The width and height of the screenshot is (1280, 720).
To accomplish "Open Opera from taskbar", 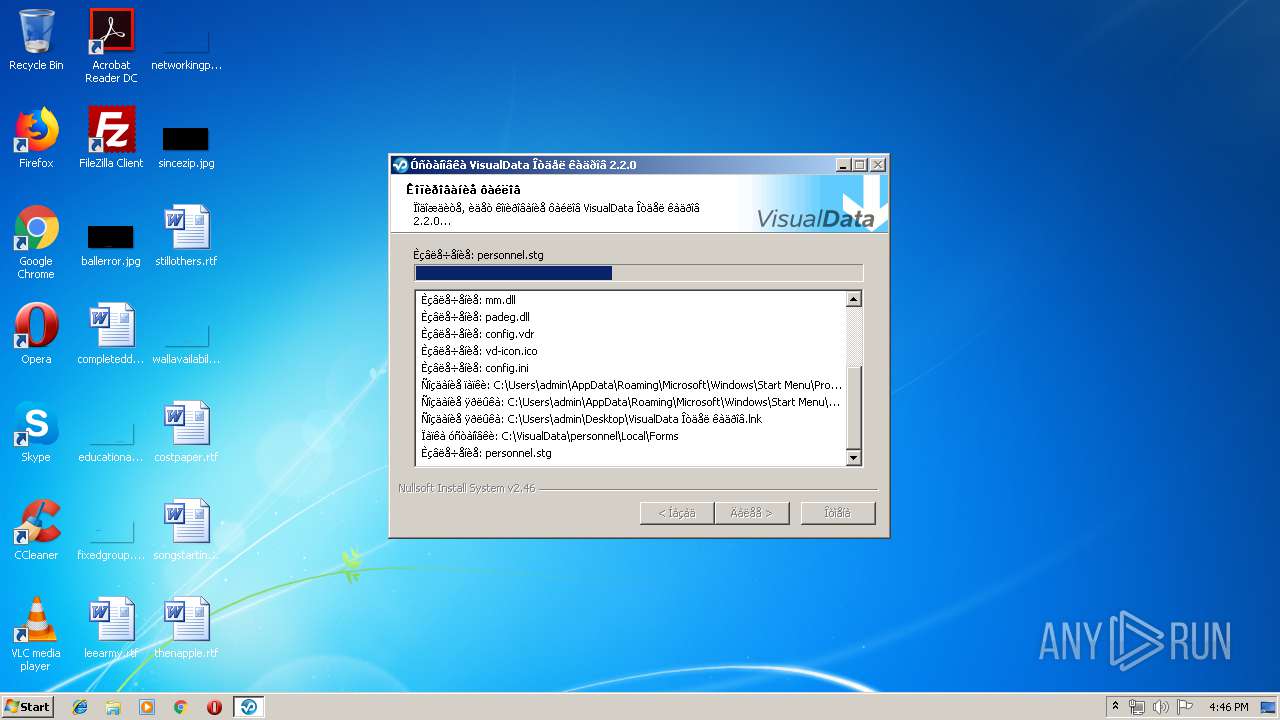I will click(x=214, y=707).
